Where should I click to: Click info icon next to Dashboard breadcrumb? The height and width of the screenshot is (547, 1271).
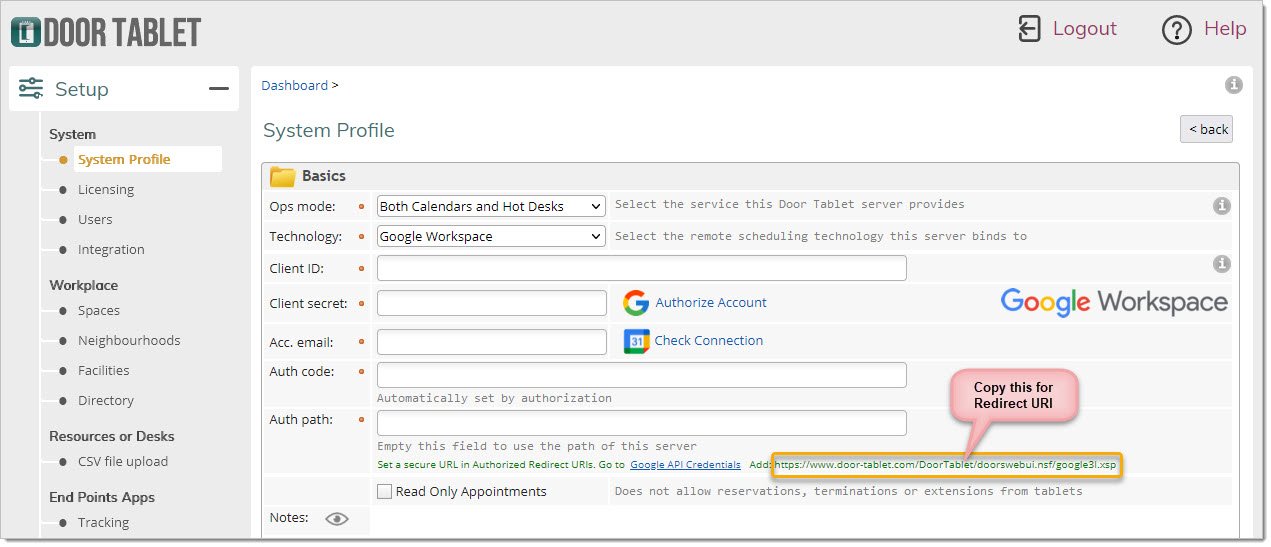(x=1234, y=85)
